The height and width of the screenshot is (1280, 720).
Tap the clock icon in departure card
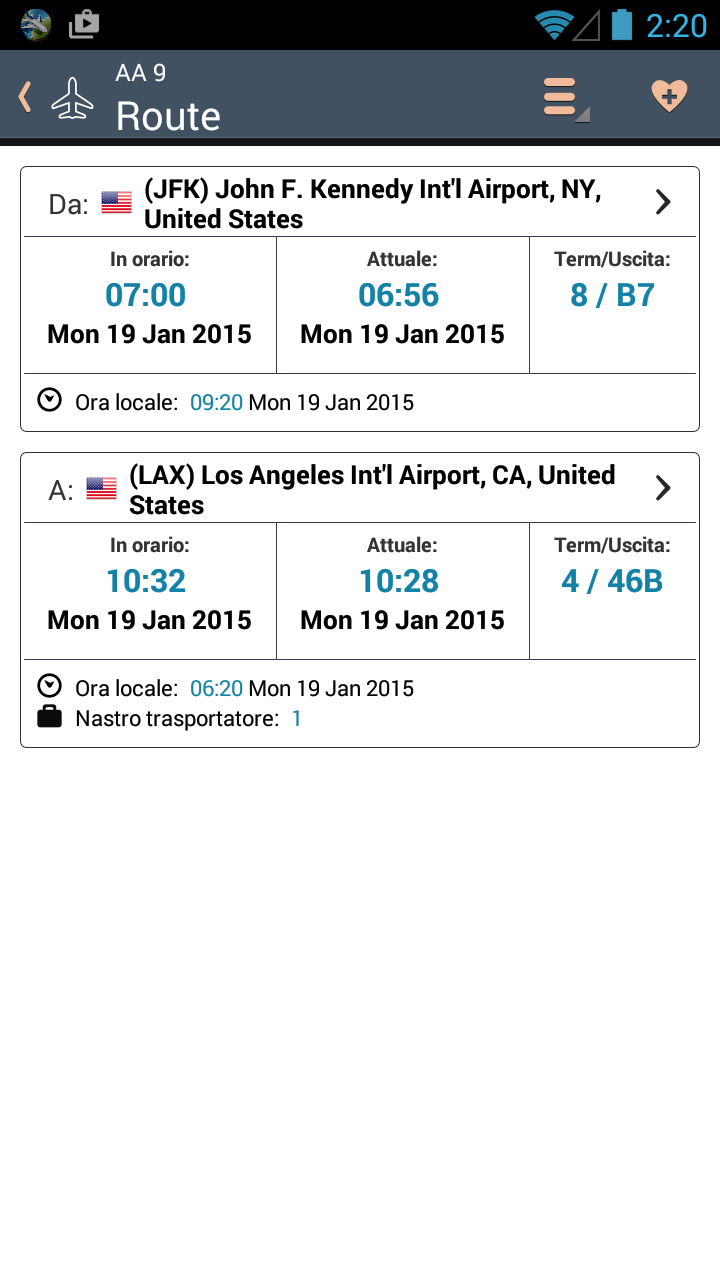click(x=49, y=400)
